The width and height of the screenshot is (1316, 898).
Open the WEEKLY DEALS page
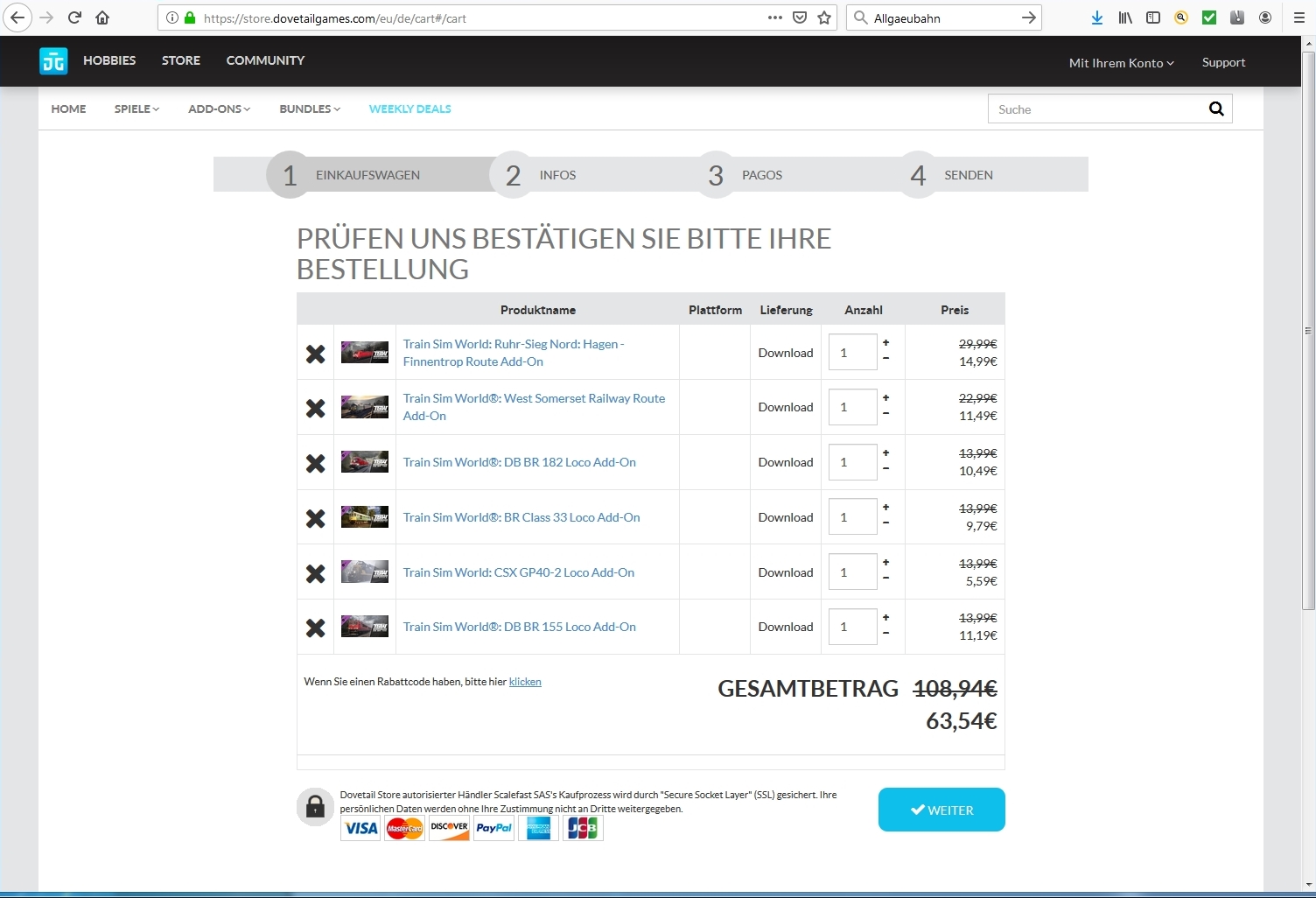pyautogui.click(x=409, y=109)
